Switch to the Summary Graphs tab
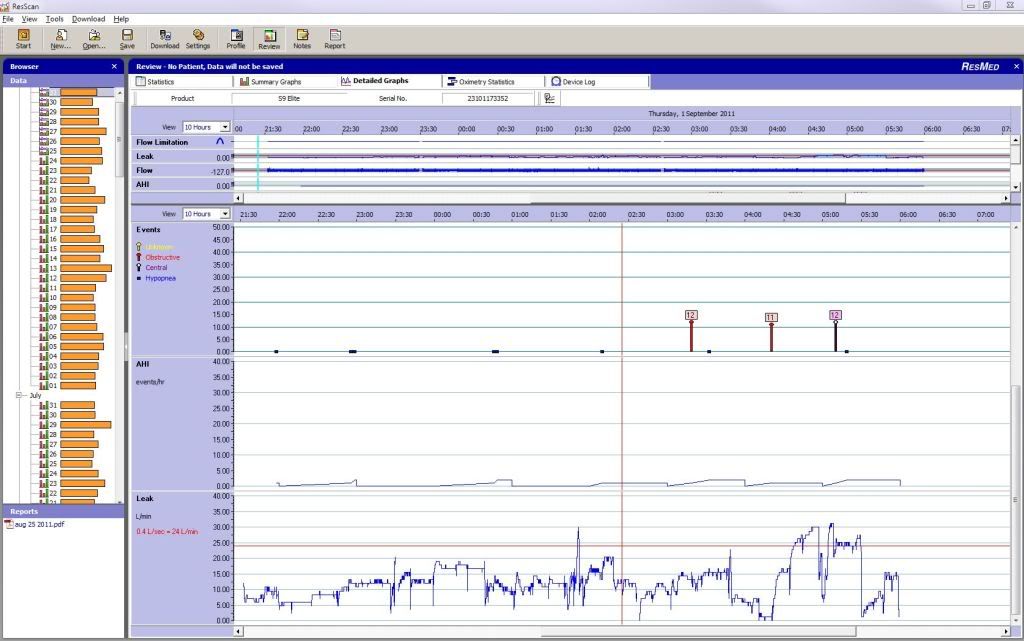The image size is (1024, 641). point(285,82)
